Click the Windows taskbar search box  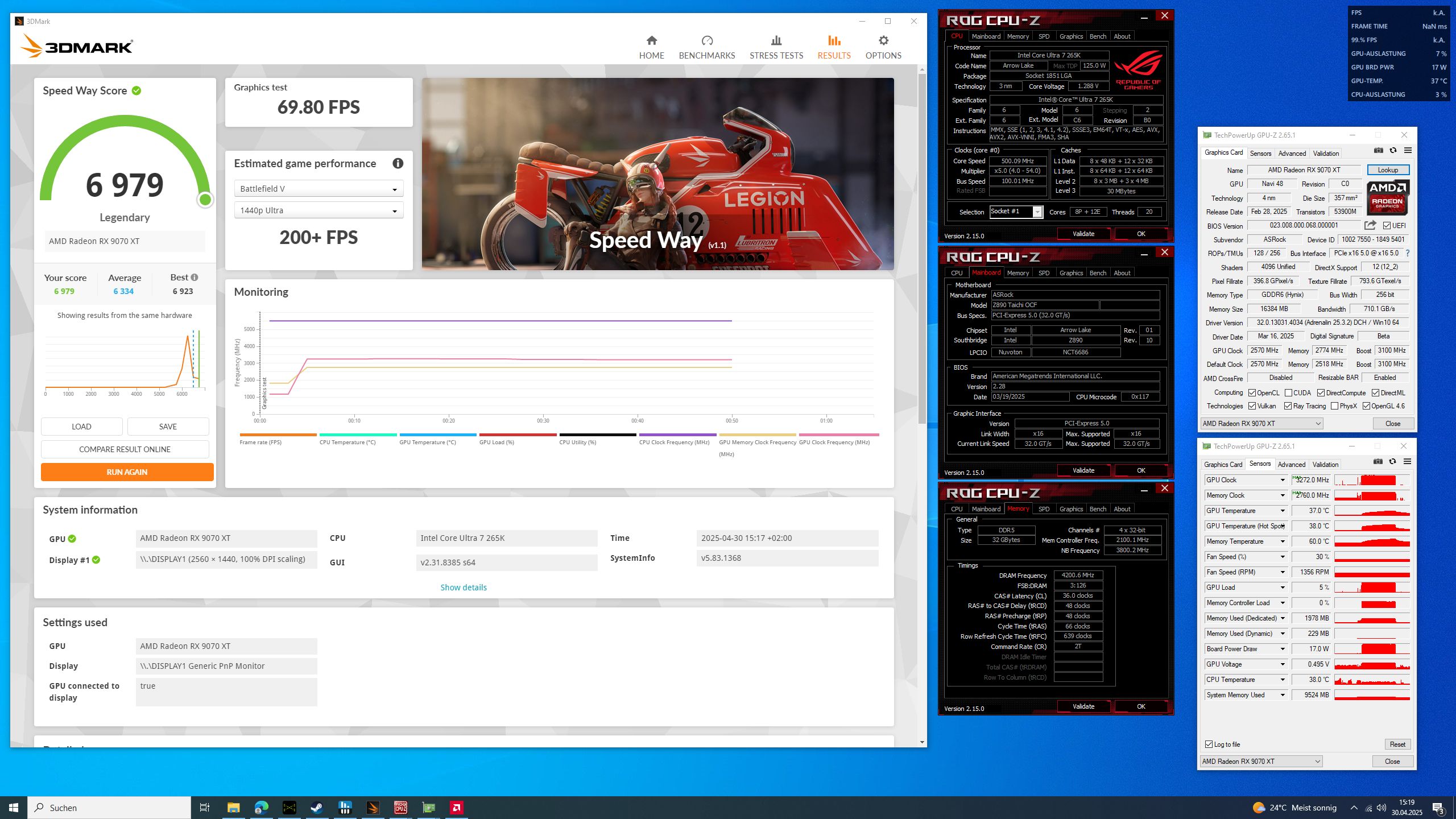[109, 808]
